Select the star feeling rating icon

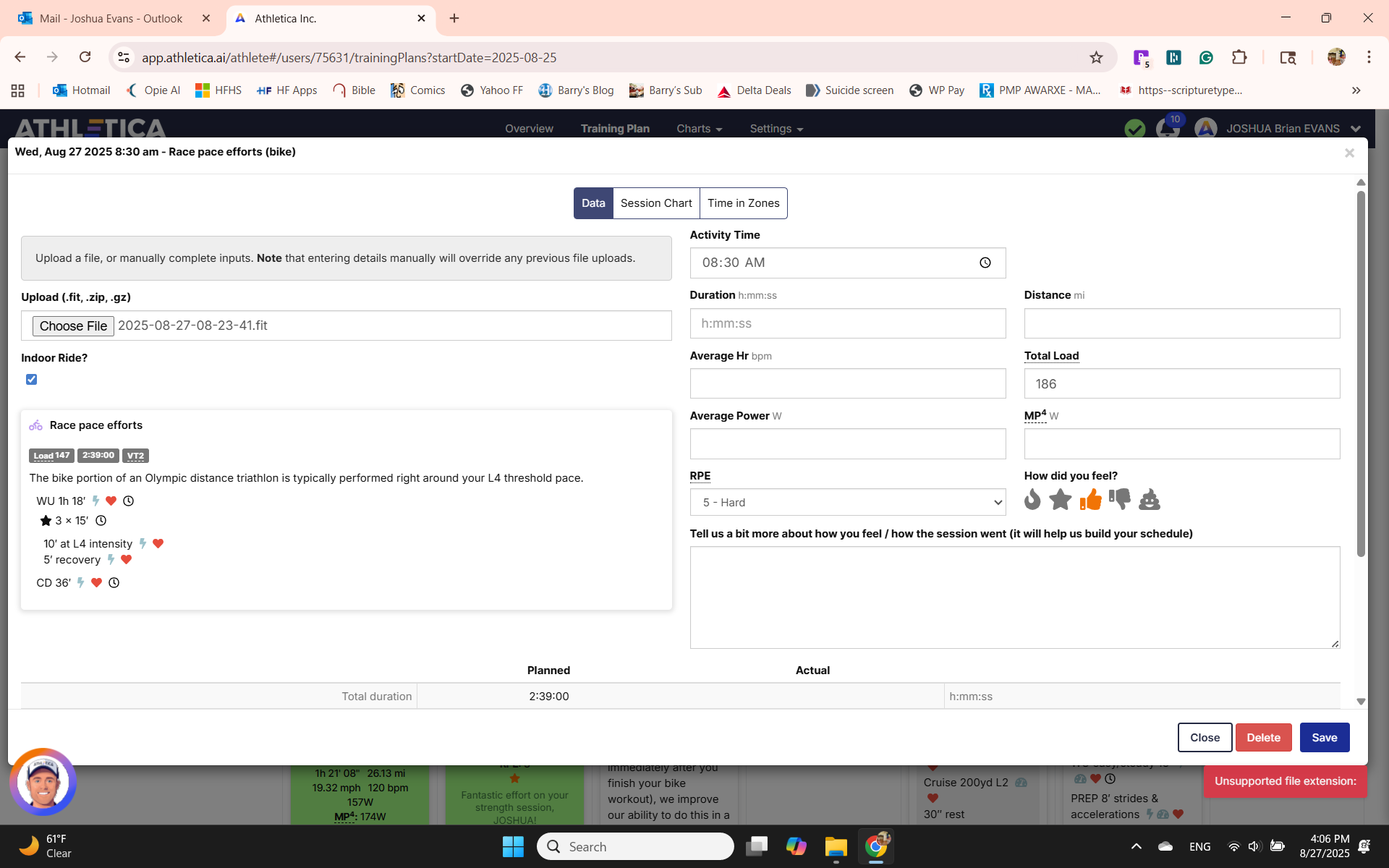click(x=1061, y=500)
